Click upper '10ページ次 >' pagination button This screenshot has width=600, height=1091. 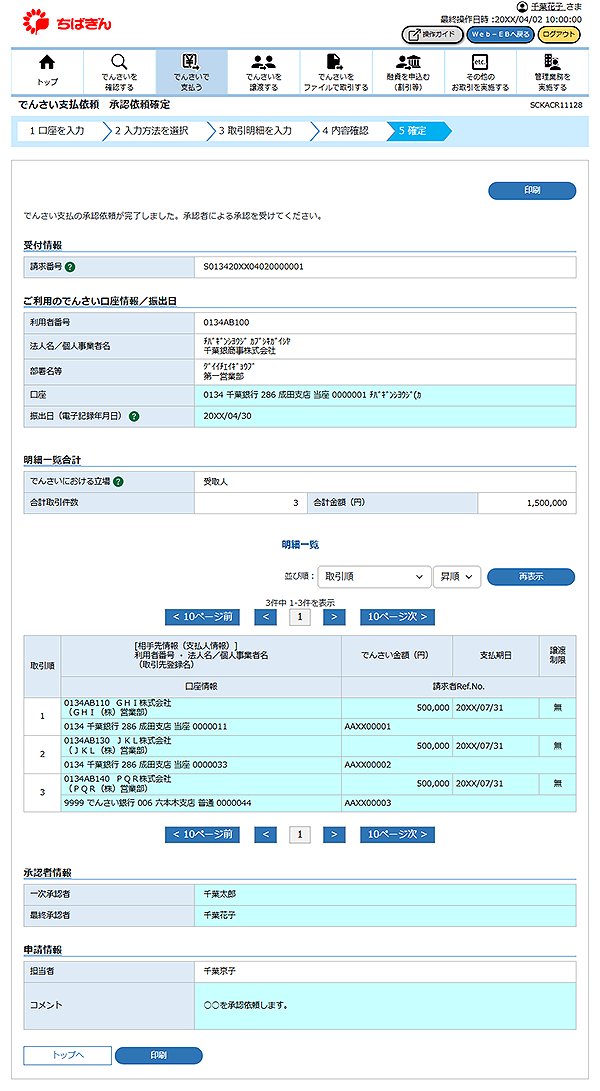(397, 617)
